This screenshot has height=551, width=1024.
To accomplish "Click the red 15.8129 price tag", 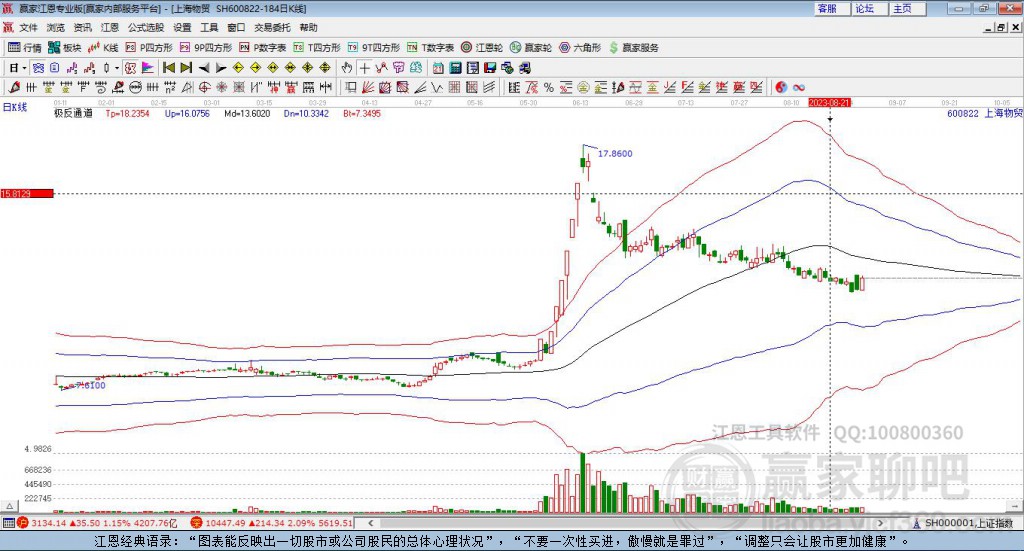I will tap(27, 194).
